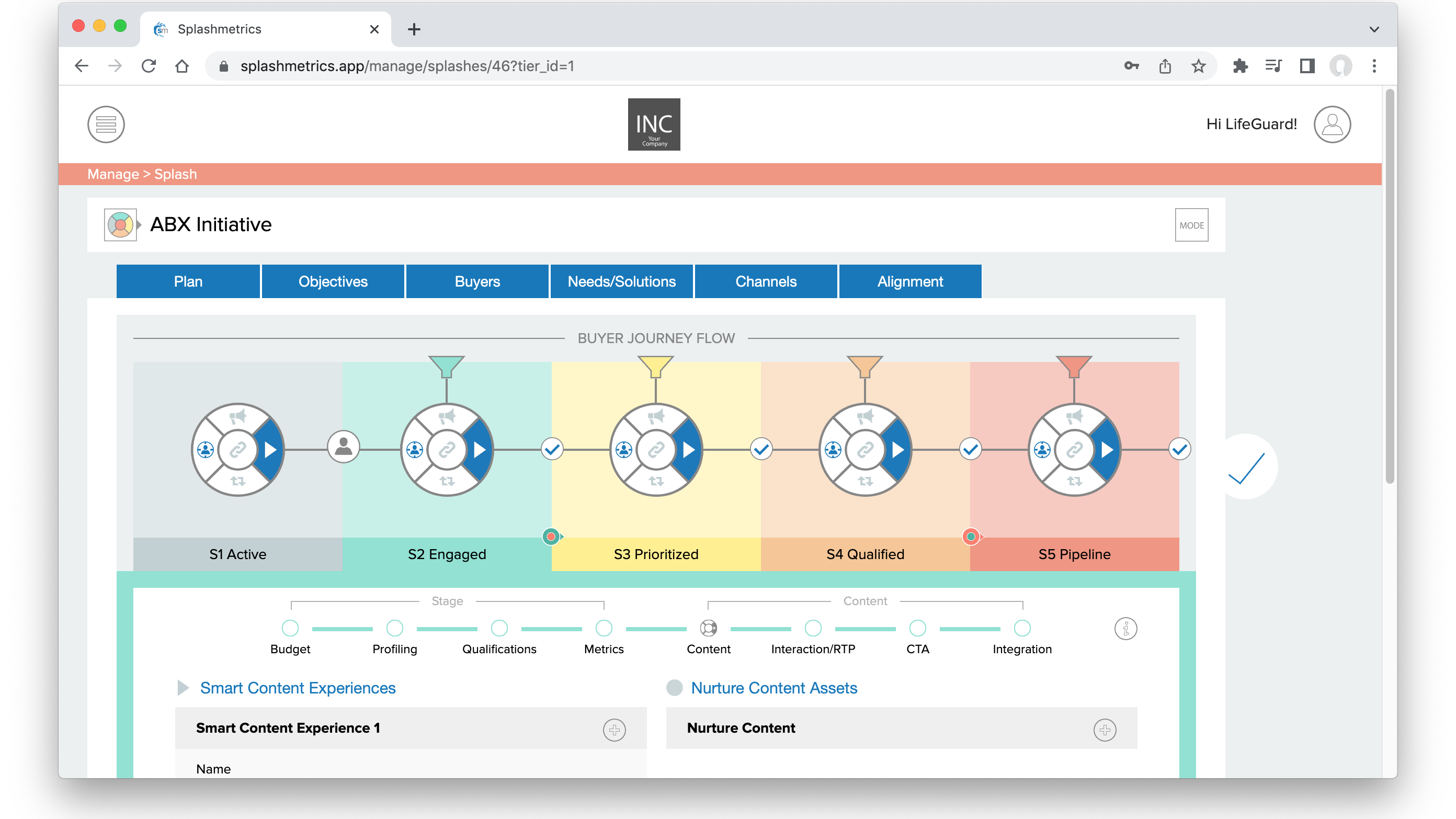Image resolution: width=1456 pixels, height=819 pixels.
Task: Switch to the Channels tab
Action: pyautogui.click(x=766, y=281)
